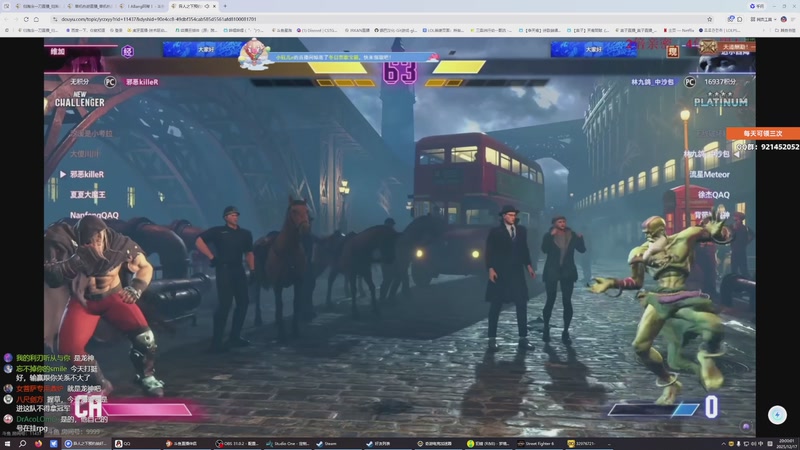Open the Netflix bookmark
The height and width of the screenshot is (450, 800).
click(x=679, y=31)
